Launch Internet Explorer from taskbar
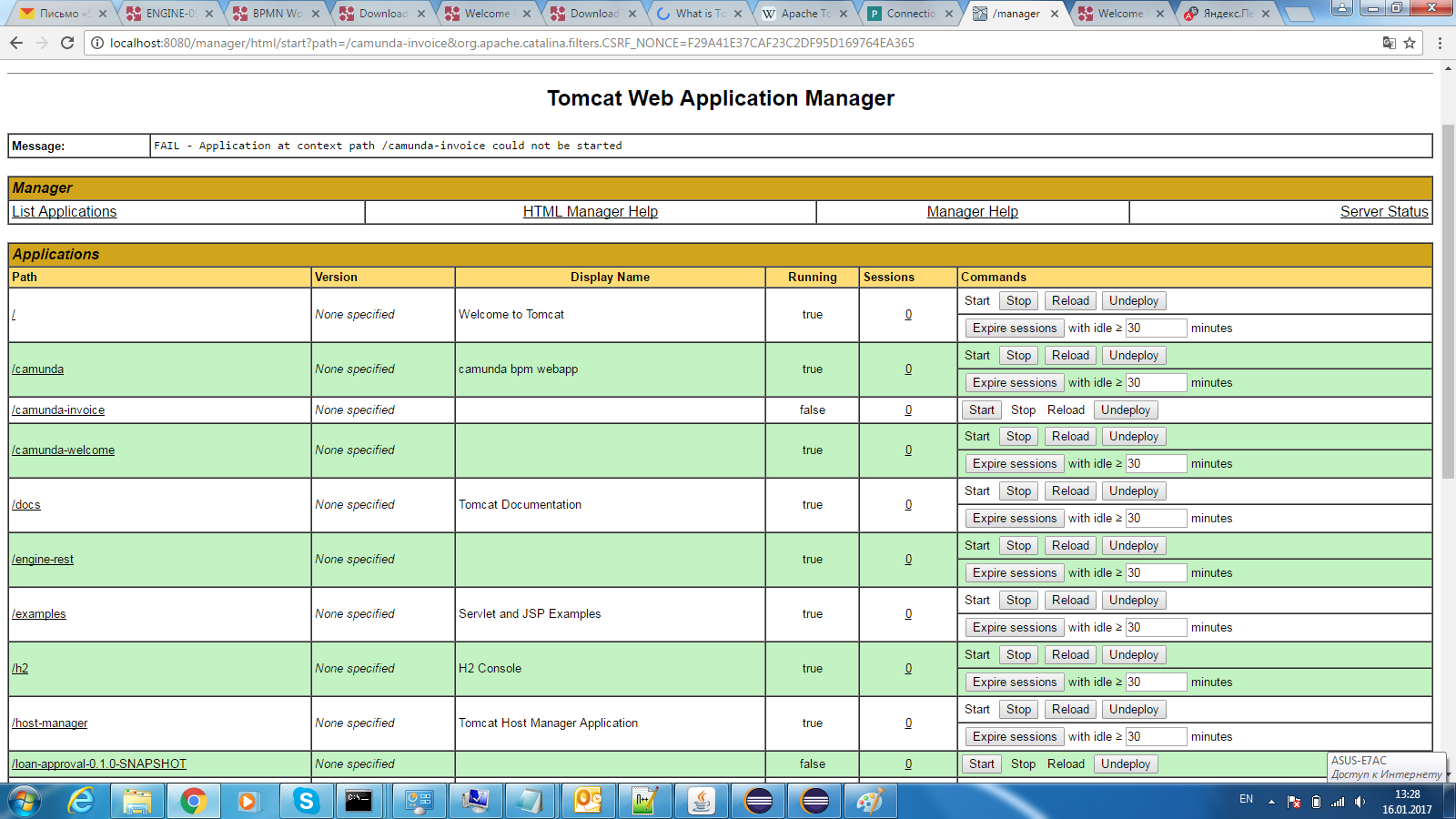The height and width of the screenshot is (819, 1456). [x=81, y=802]
